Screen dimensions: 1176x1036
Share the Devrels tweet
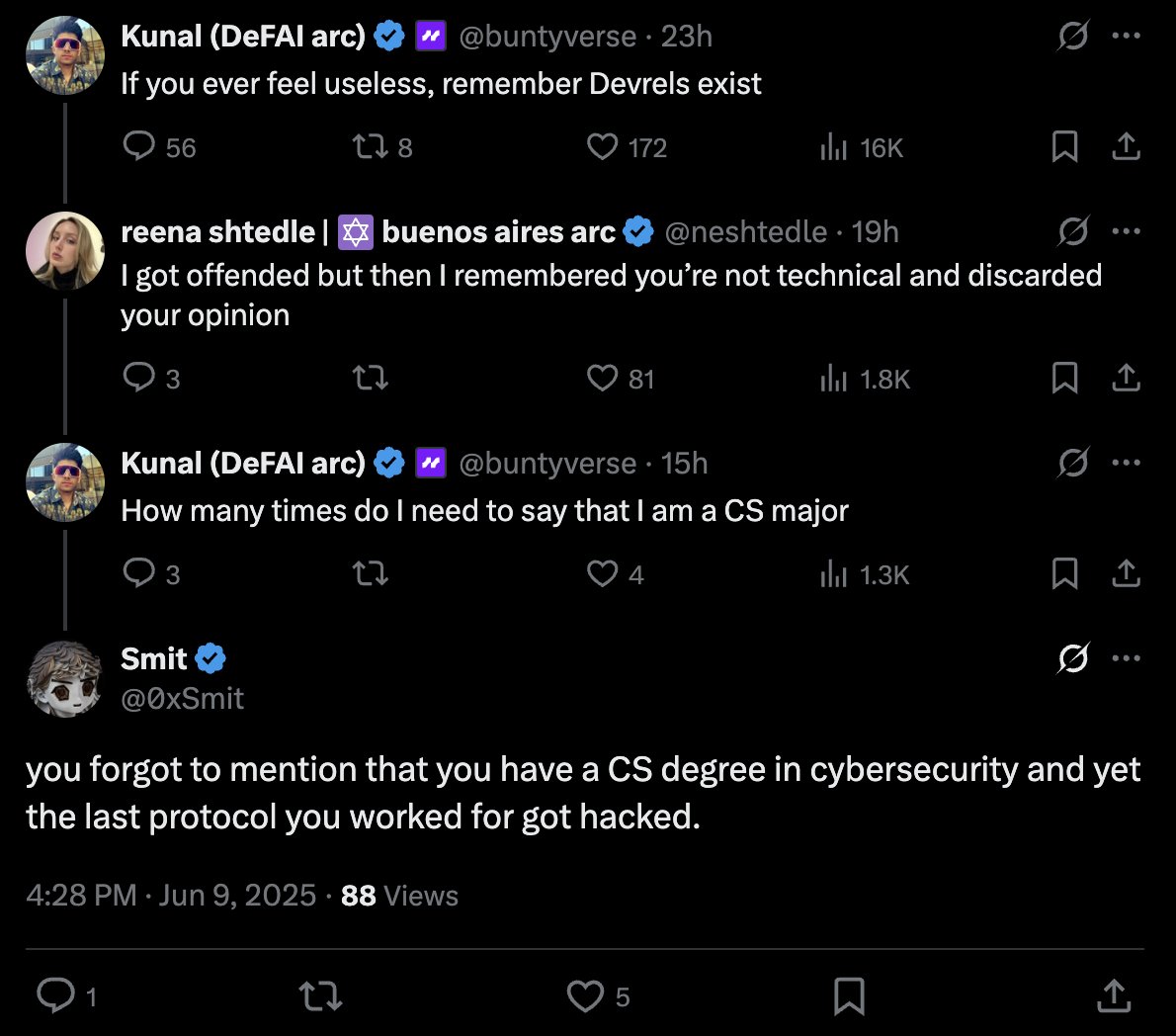click(x=1126, y=147)
